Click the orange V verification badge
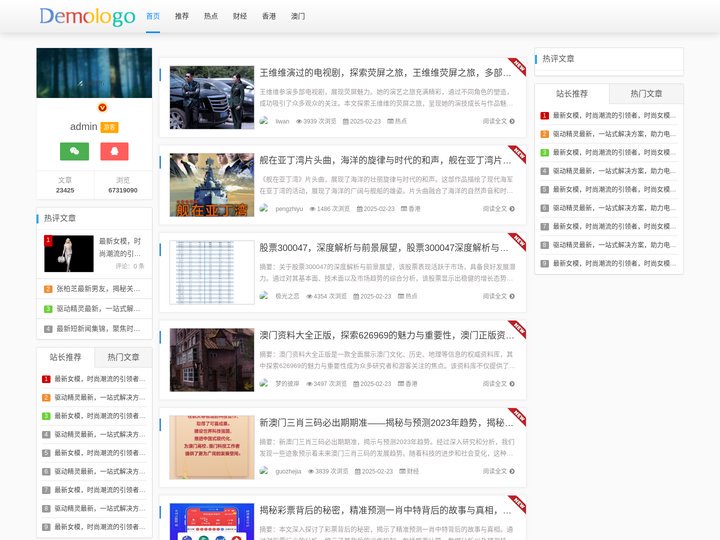The image size is (720, 540). [x=102, y=107]
